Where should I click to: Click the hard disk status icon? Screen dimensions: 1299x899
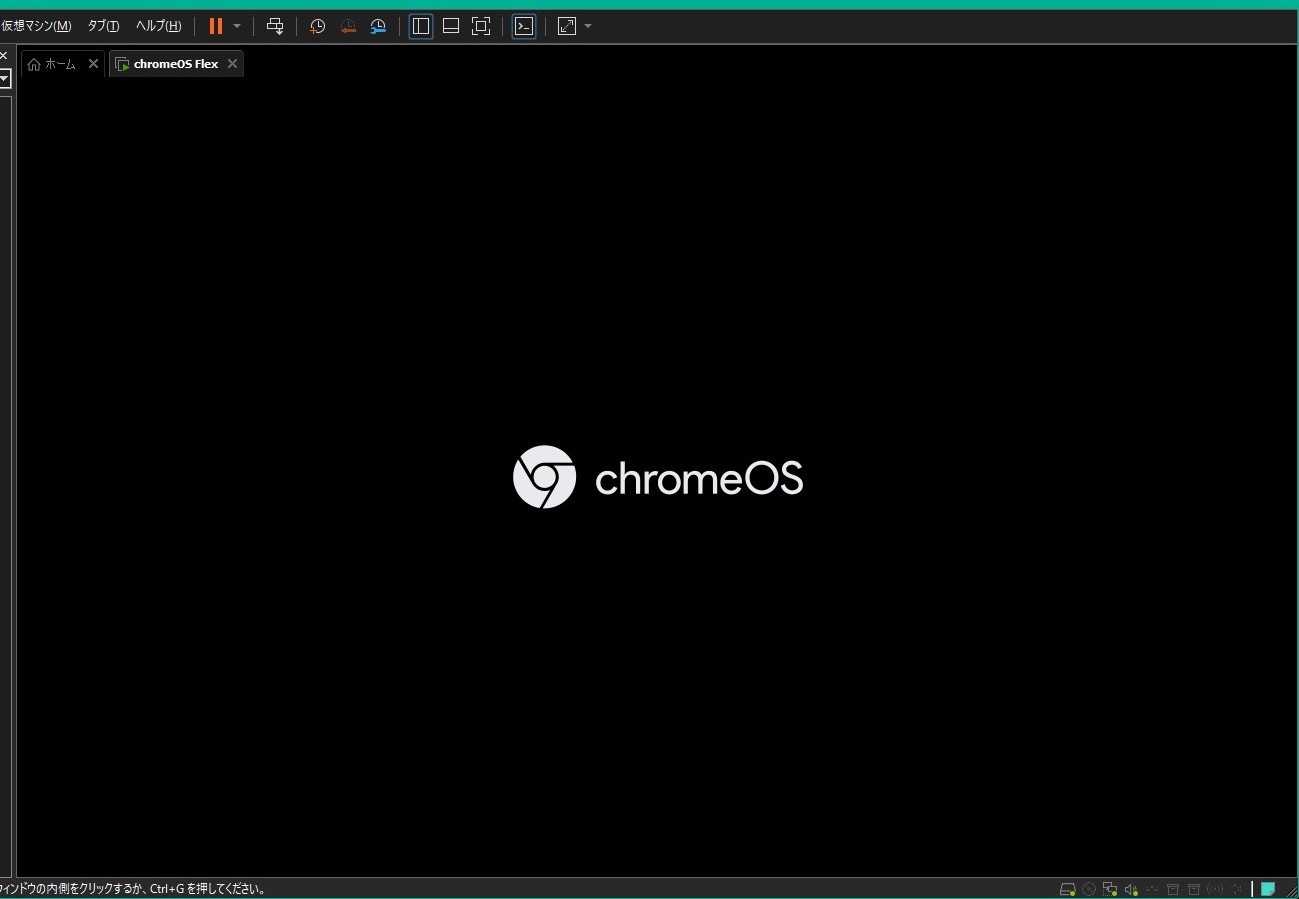pyautogui.click(x=1067, y=889)
